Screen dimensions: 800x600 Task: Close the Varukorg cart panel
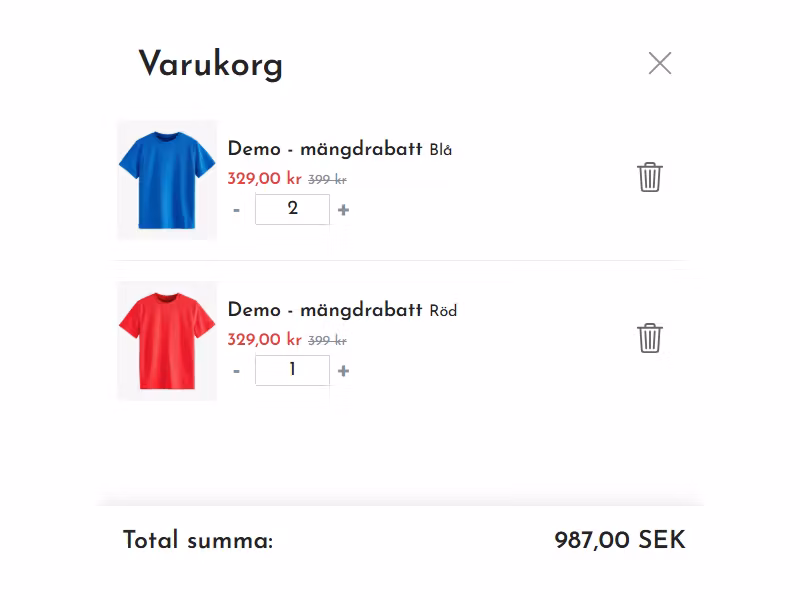coord(660,63)
